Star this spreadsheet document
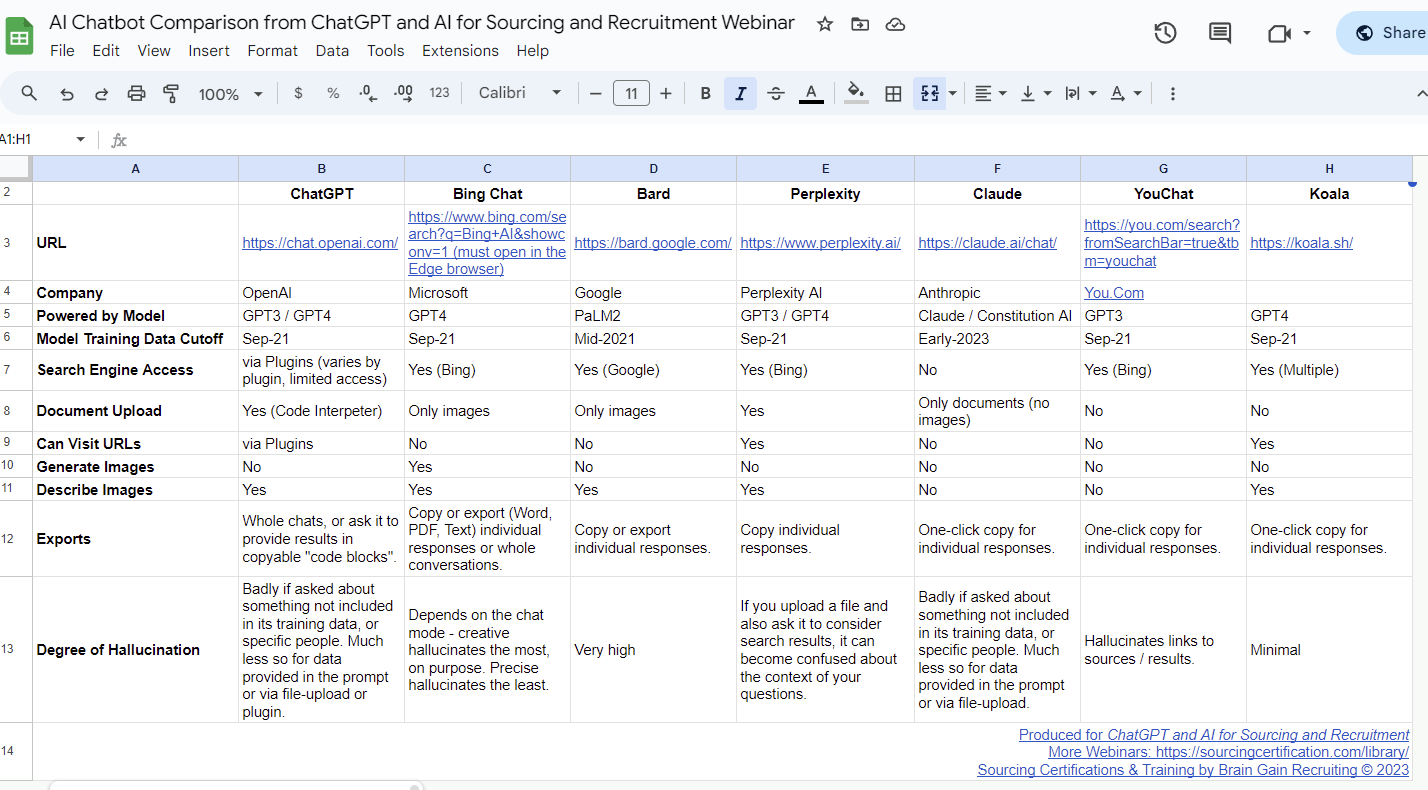1428x790 pixels. 825,24
